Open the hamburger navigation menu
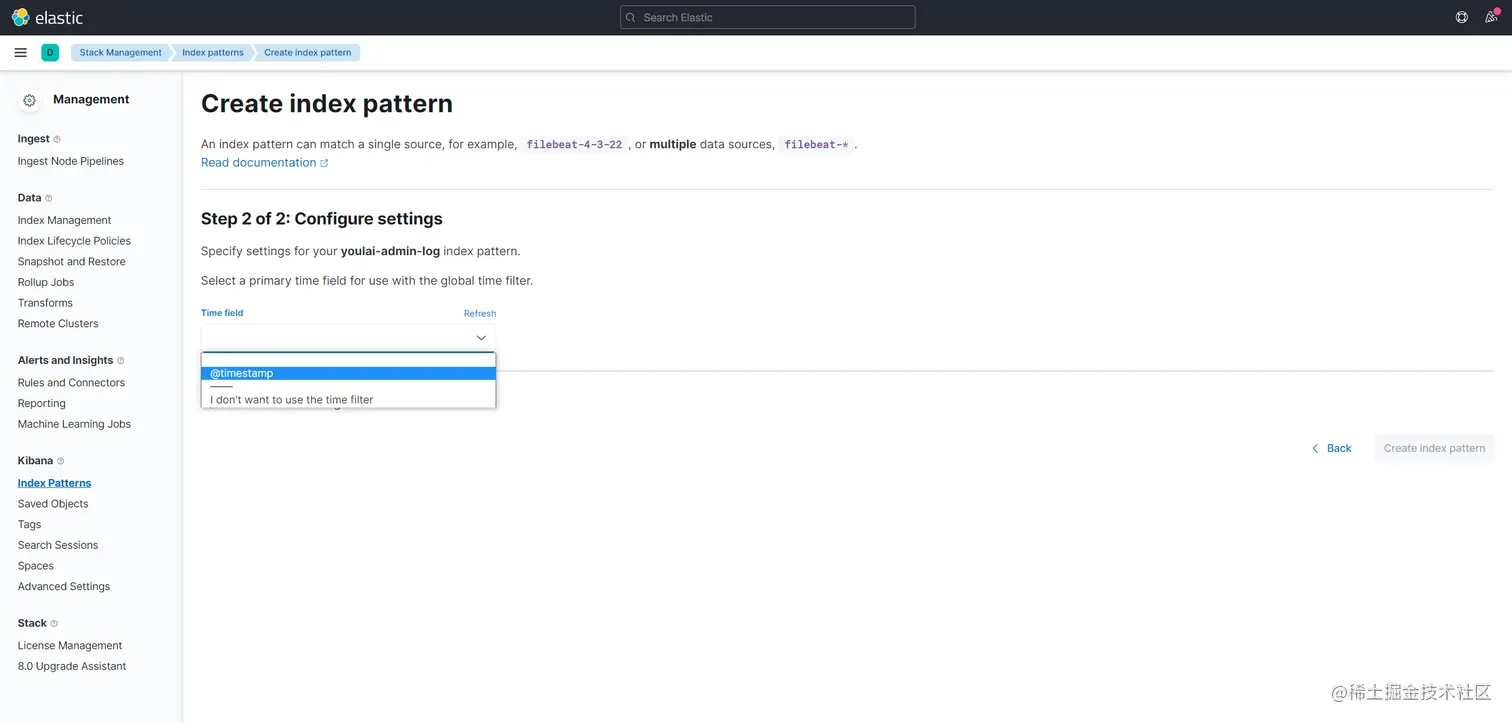1512x723 pixels. point(21,53)
